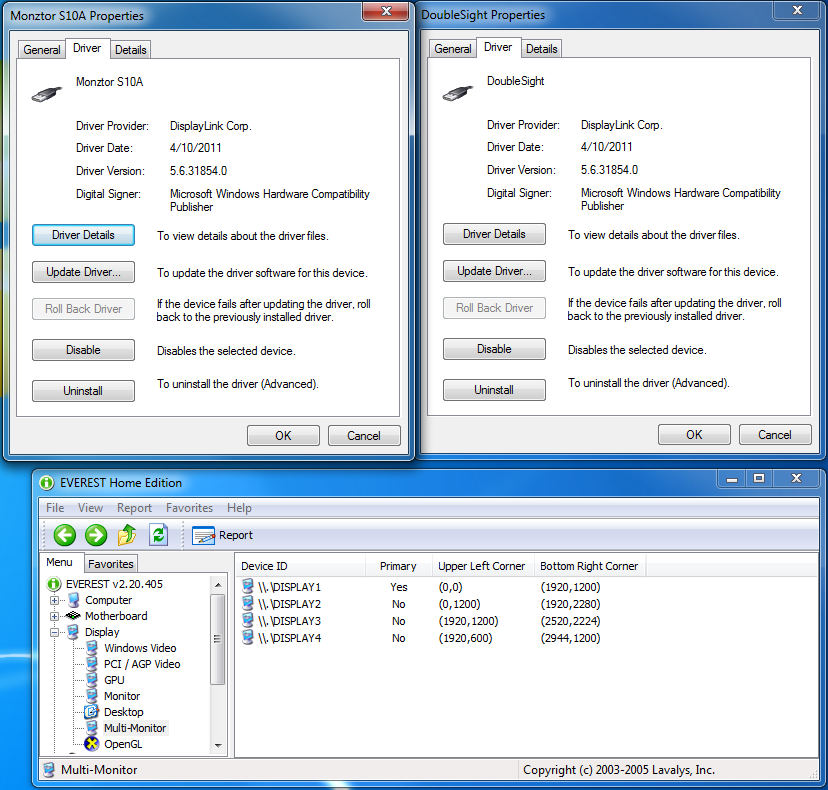
Task: Select the Display tree node
Action: [x=102, y=632]
